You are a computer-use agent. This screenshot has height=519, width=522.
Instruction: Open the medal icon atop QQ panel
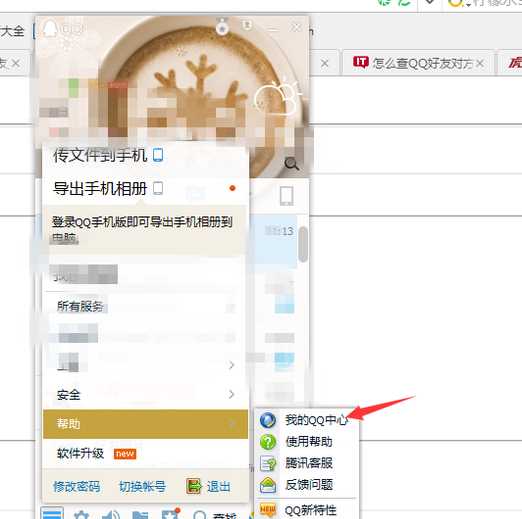(222, 28)
